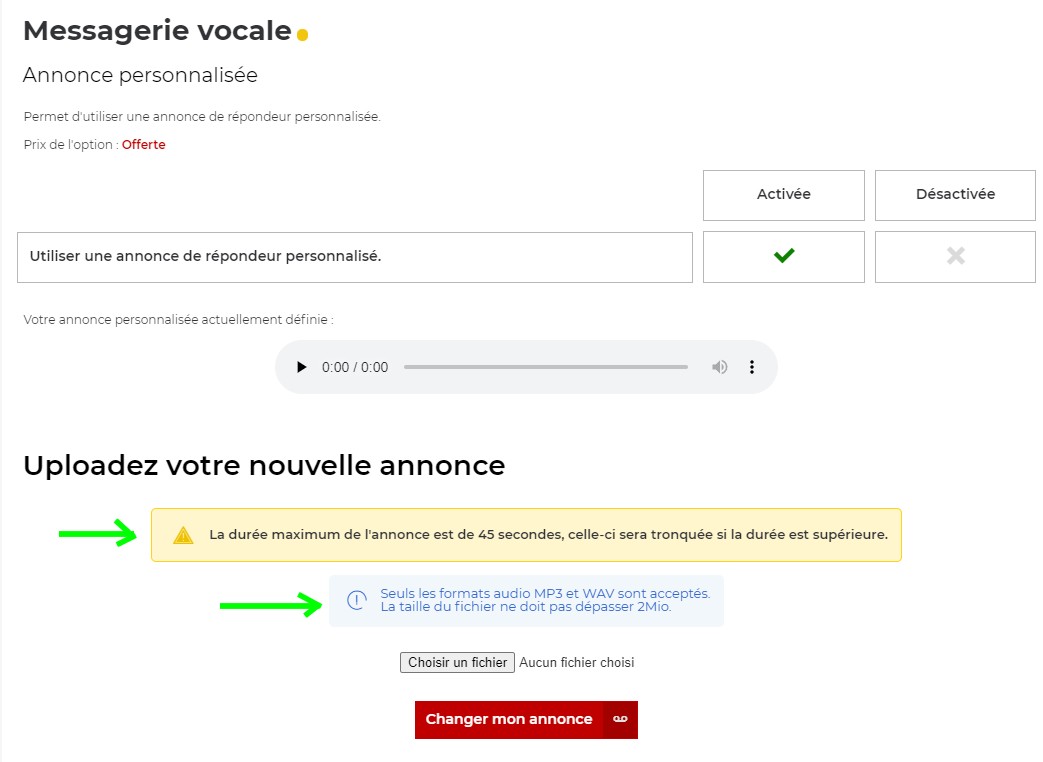The width and height of the screenshot is (1043, 762).
Task: Open the audio player three-dot menu
Action: [752, 368]
